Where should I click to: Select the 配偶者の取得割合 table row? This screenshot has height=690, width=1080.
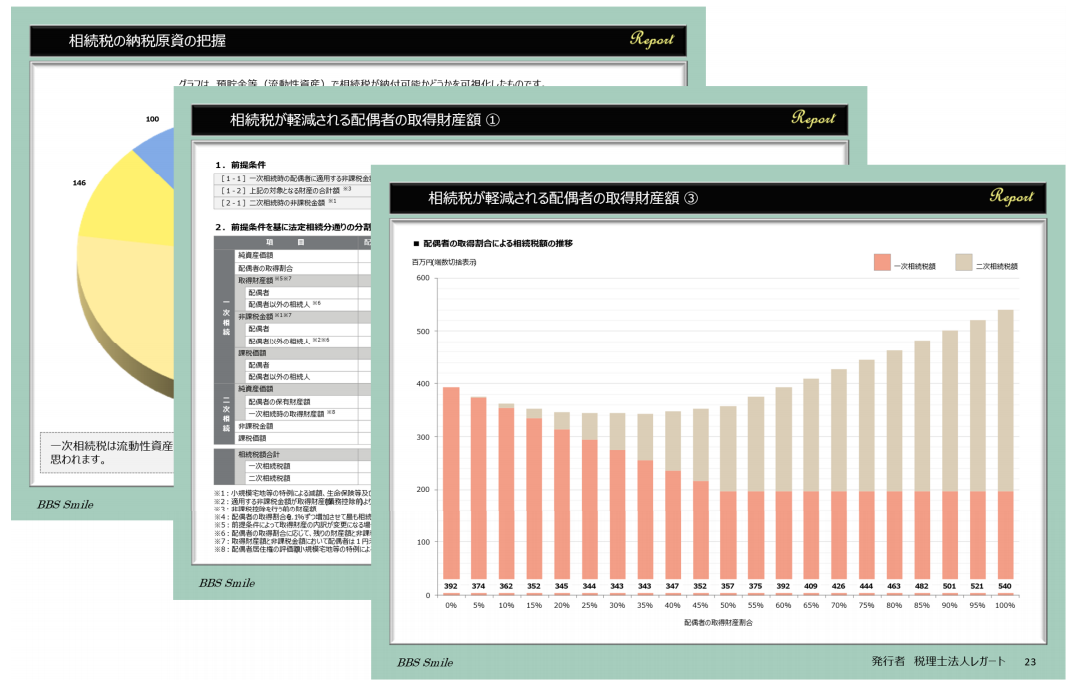pos(290,268)
